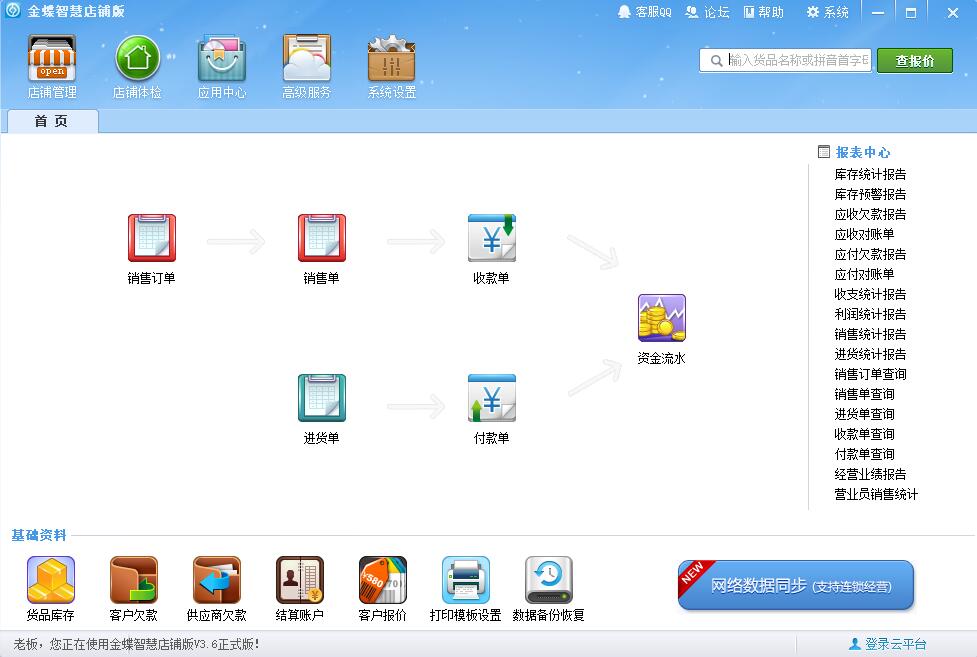Open the 资金流水 cash flow icon
977x657 pixels.
coord(662,318)
